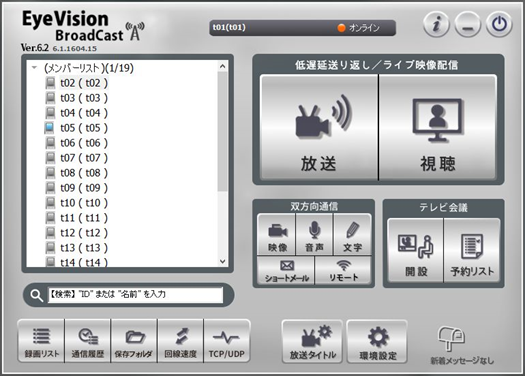The image size is (525, 376).
Task: Open 通信履歴 communication history
Action: 88,341
